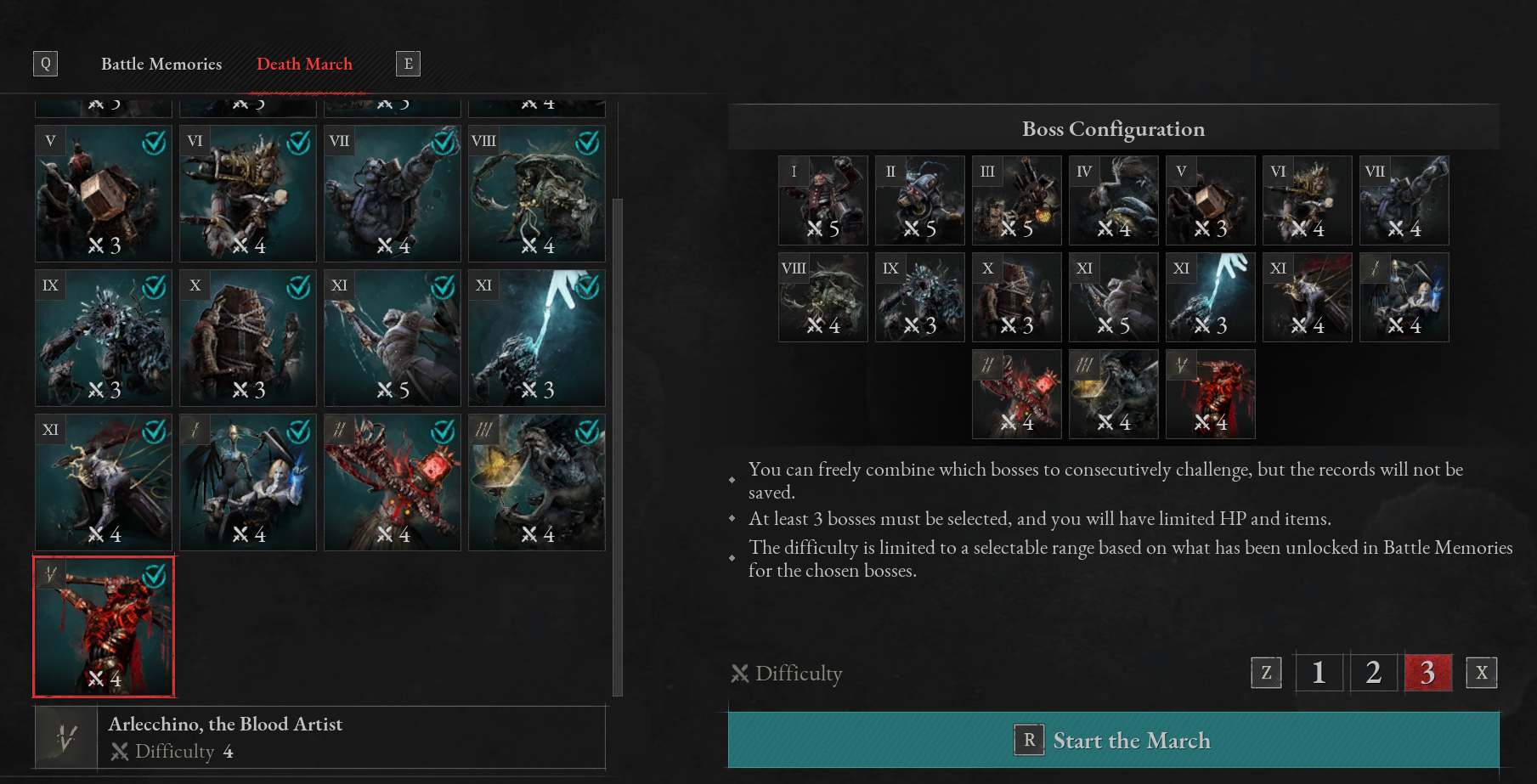Start the March button
The width and height of the screenshot is (1537, 784).
coord(1114,741)
